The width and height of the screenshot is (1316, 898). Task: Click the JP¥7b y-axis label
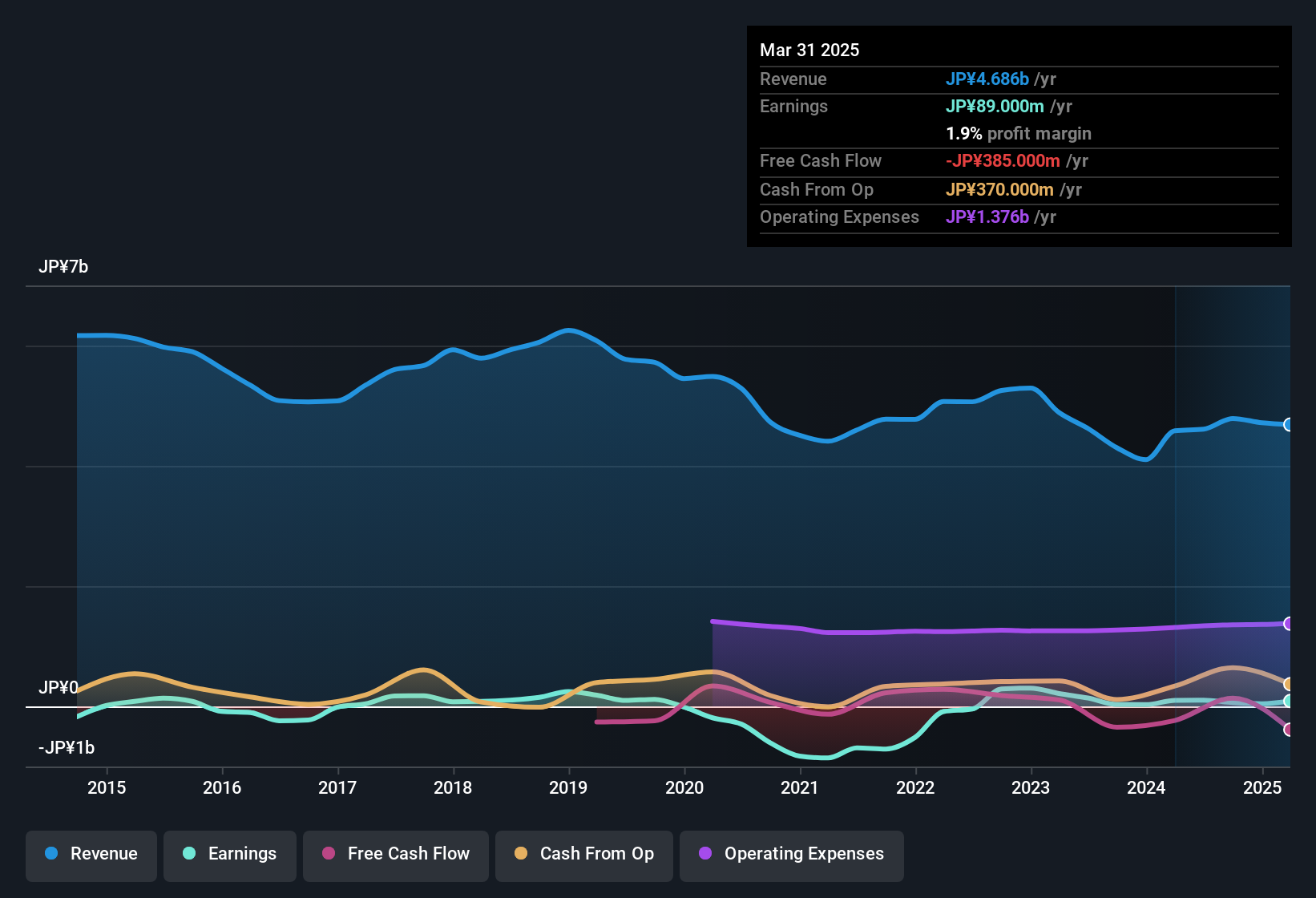(63, 267)
